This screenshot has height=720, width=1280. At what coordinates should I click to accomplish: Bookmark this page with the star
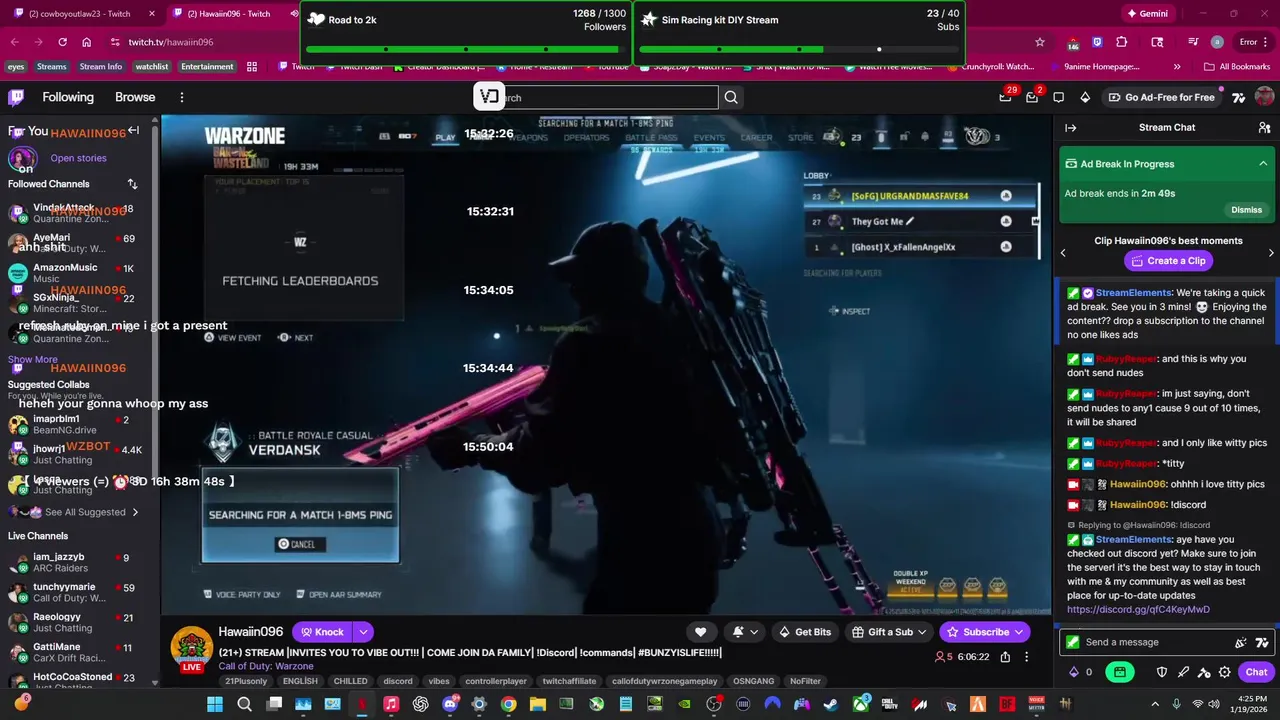click(x=1040, y=42)
